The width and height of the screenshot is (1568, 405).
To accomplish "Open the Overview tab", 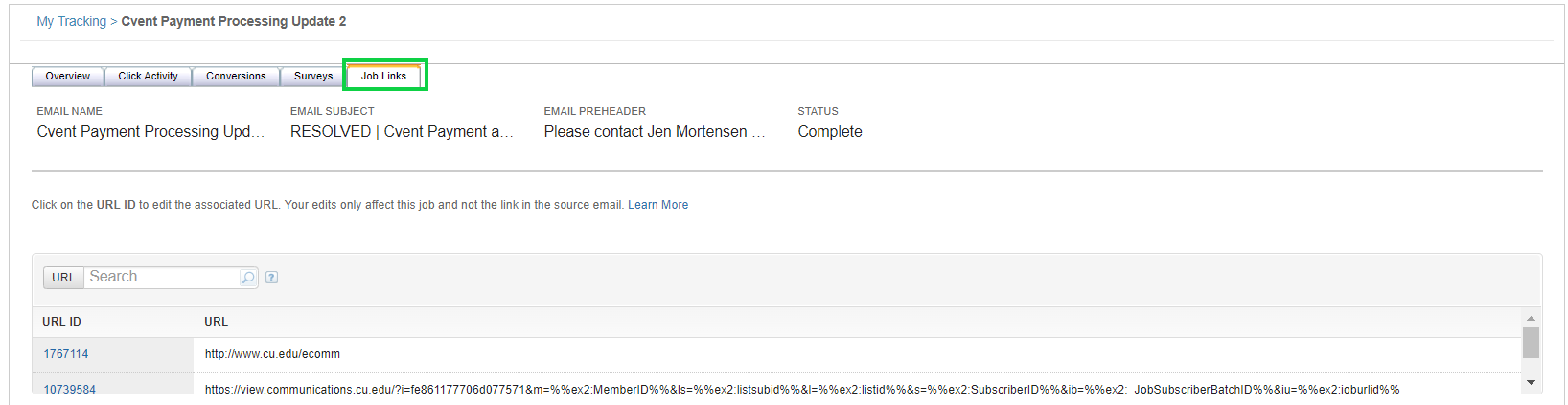I will tap(68, 77).
